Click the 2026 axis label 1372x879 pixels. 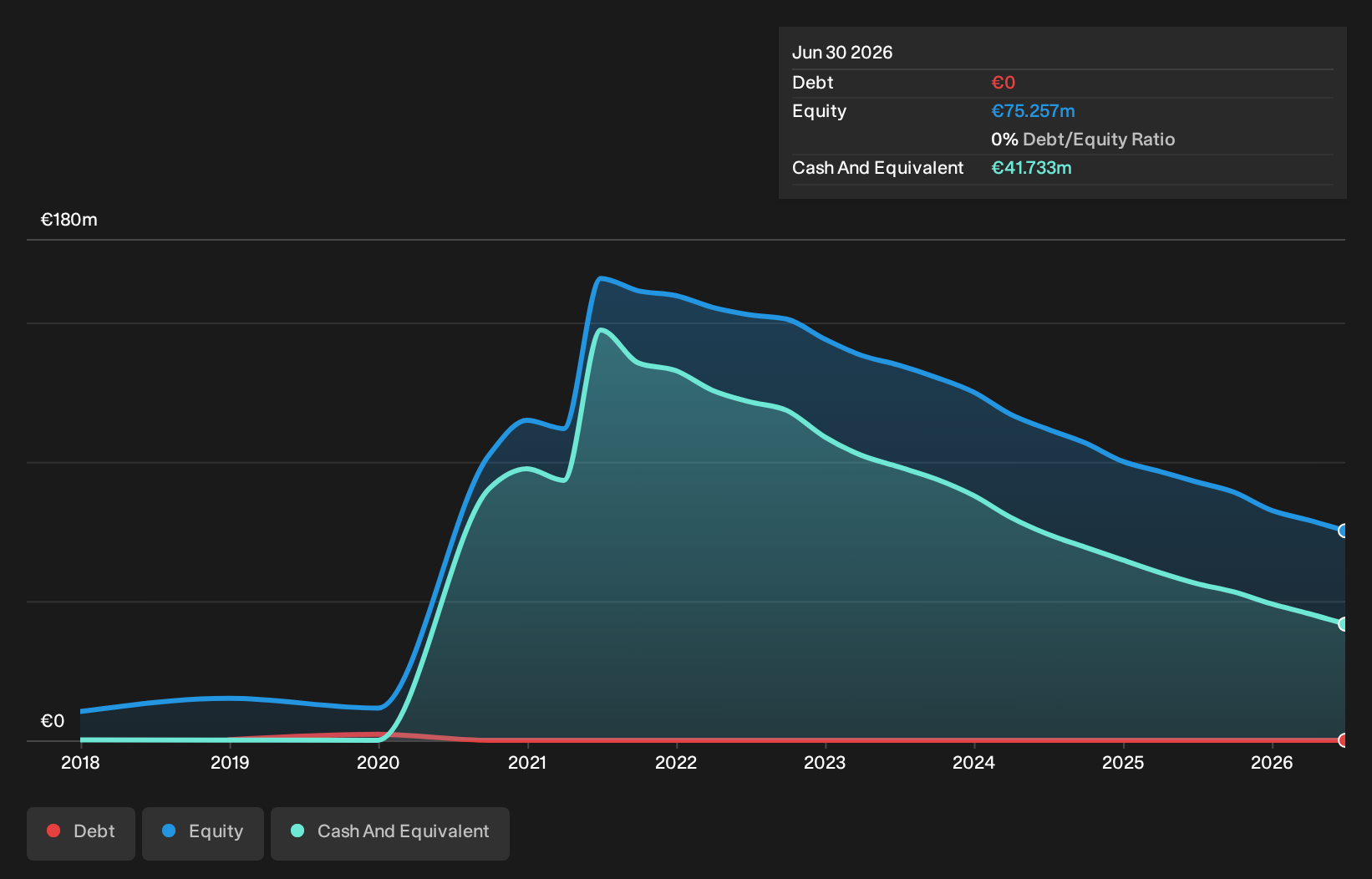click(1272, 763)
